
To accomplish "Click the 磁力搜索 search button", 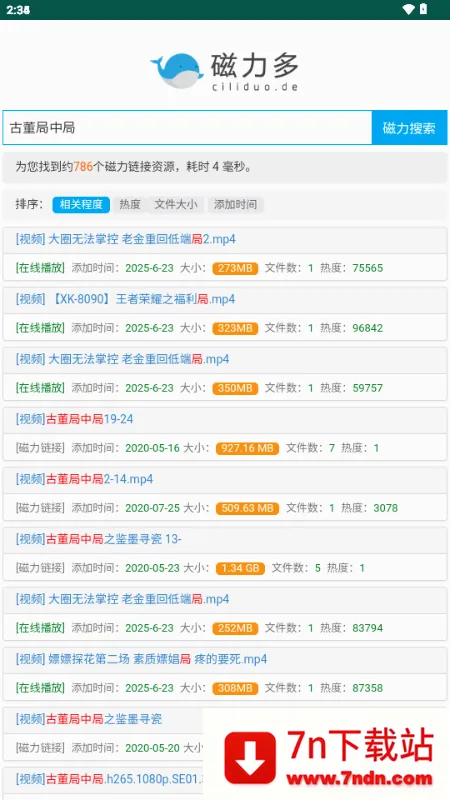I will pos(409,128).
